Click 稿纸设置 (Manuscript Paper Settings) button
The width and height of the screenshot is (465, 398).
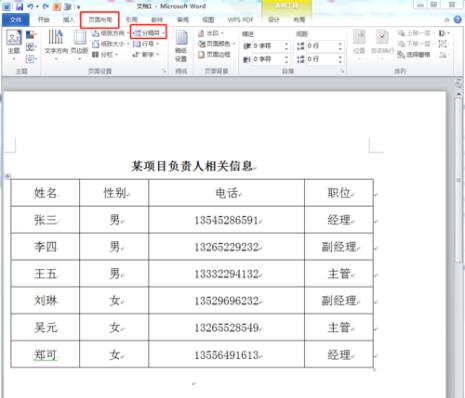pyautogui.click(x=181, y=46)
